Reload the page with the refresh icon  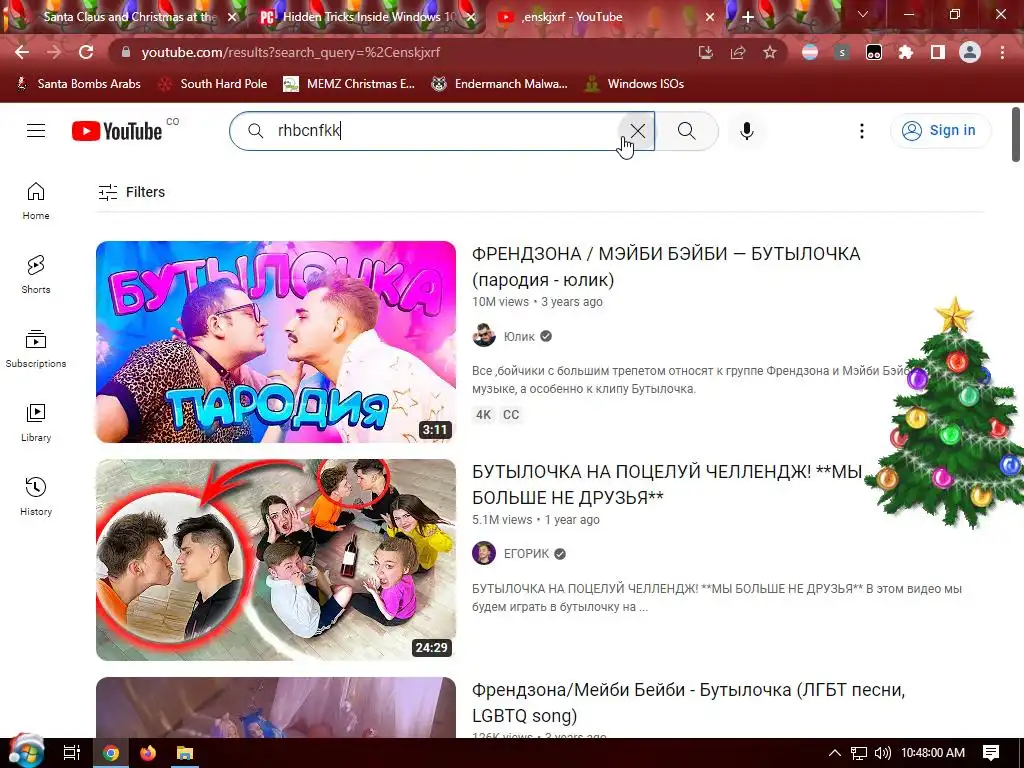click(x=86, y=52)
